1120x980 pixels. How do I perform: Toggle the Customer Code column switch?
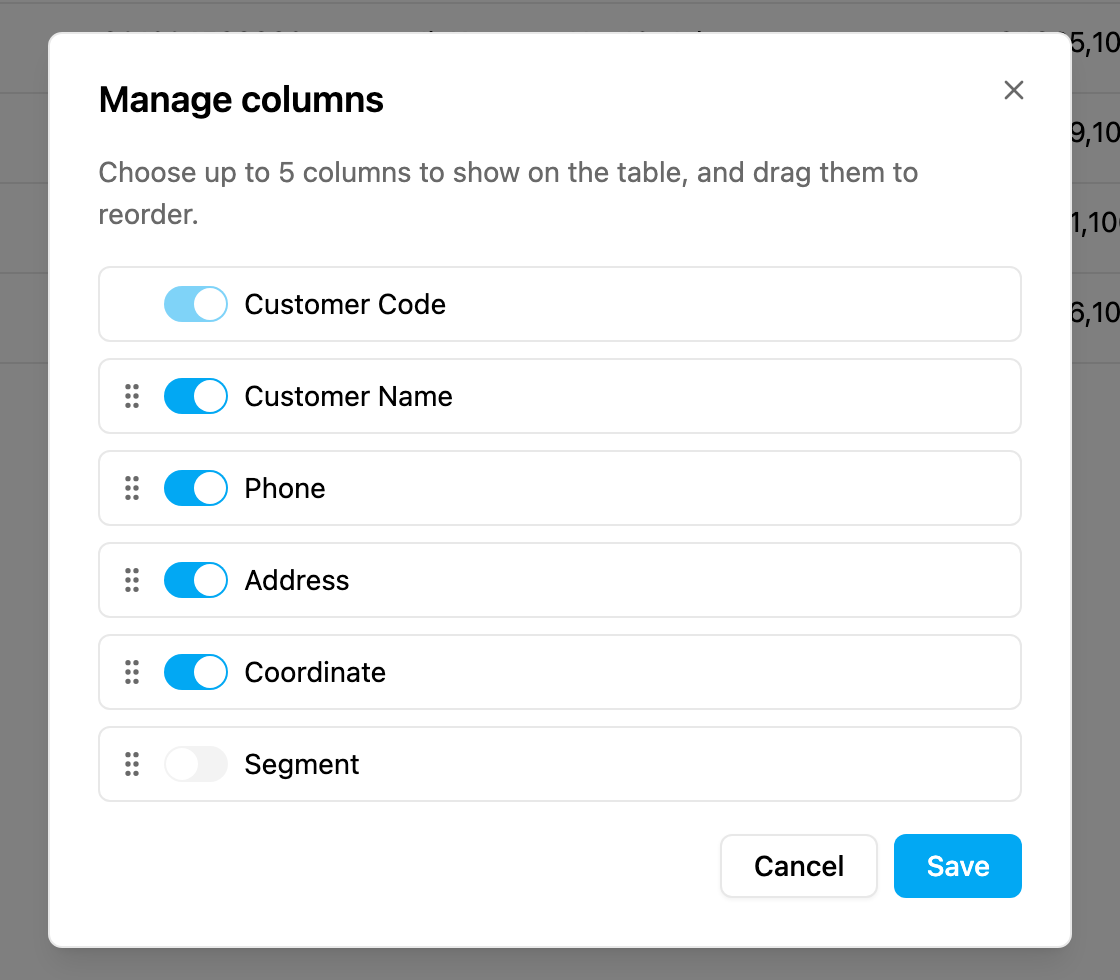pyautogui.click(x=196, y=304)
